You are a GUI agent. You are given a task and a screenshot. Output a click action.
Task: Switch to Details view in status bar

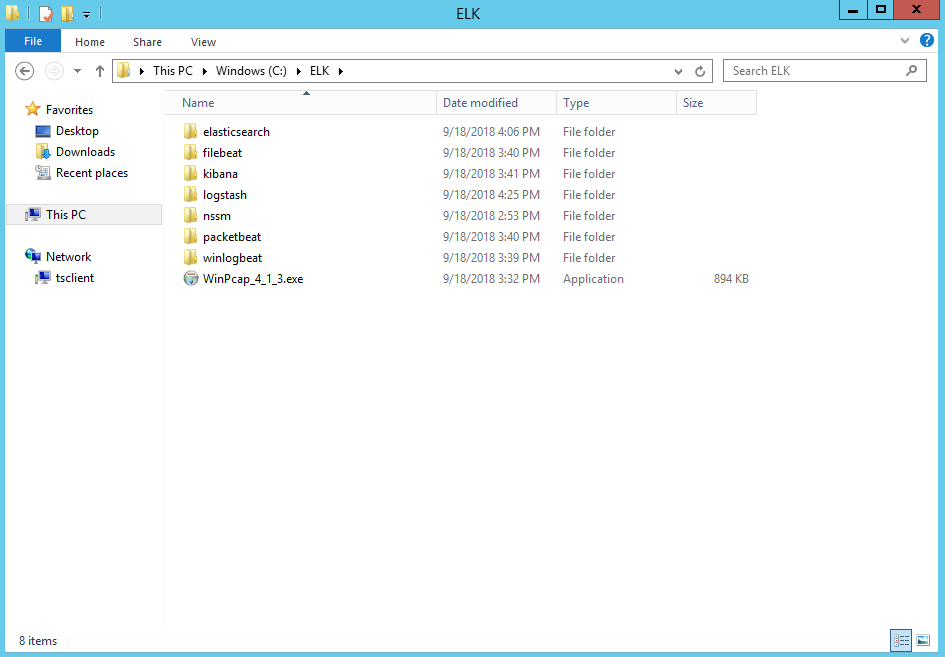pos(901,640)
